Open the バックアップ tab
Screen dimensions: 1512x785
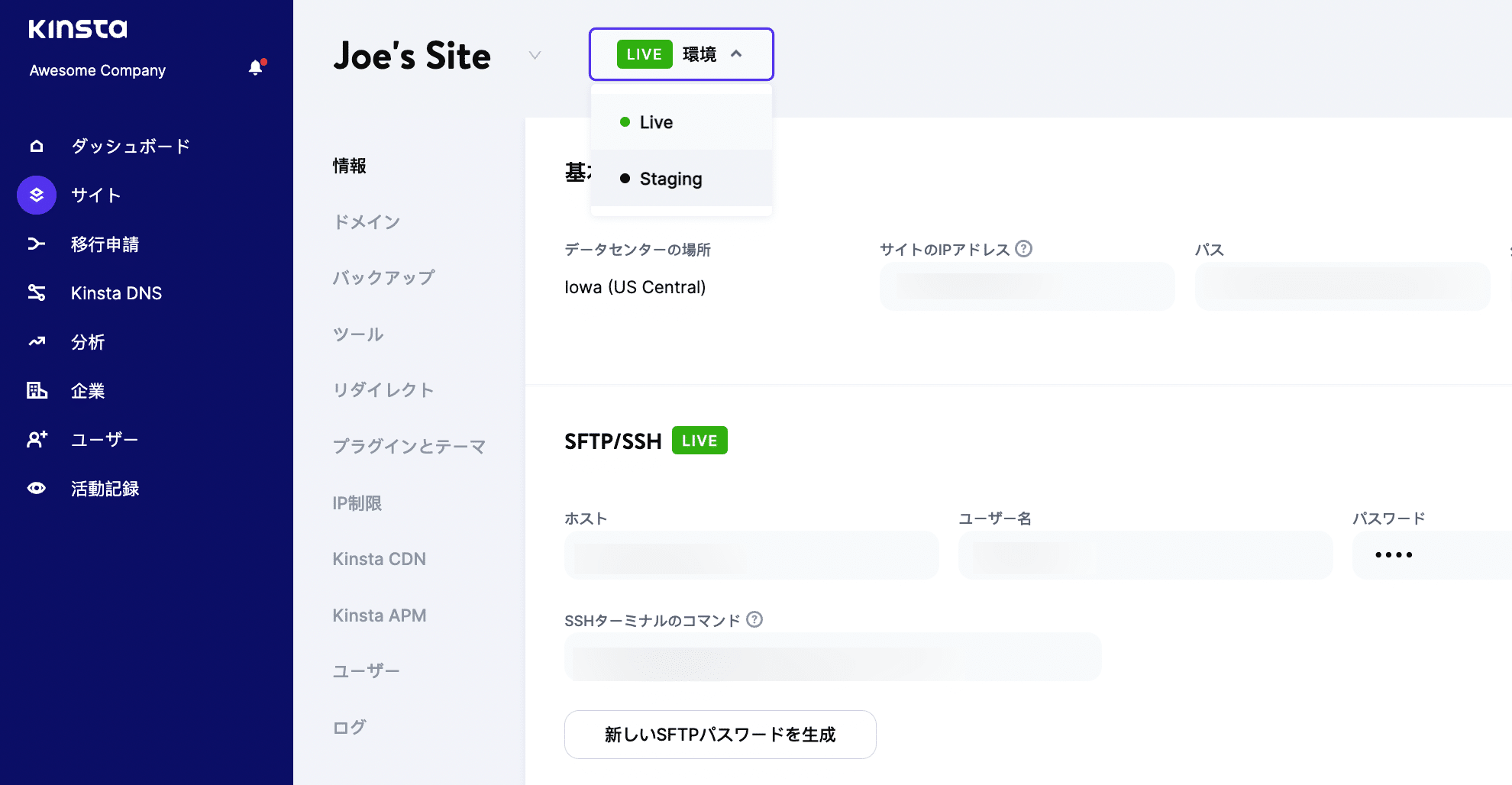384,277
